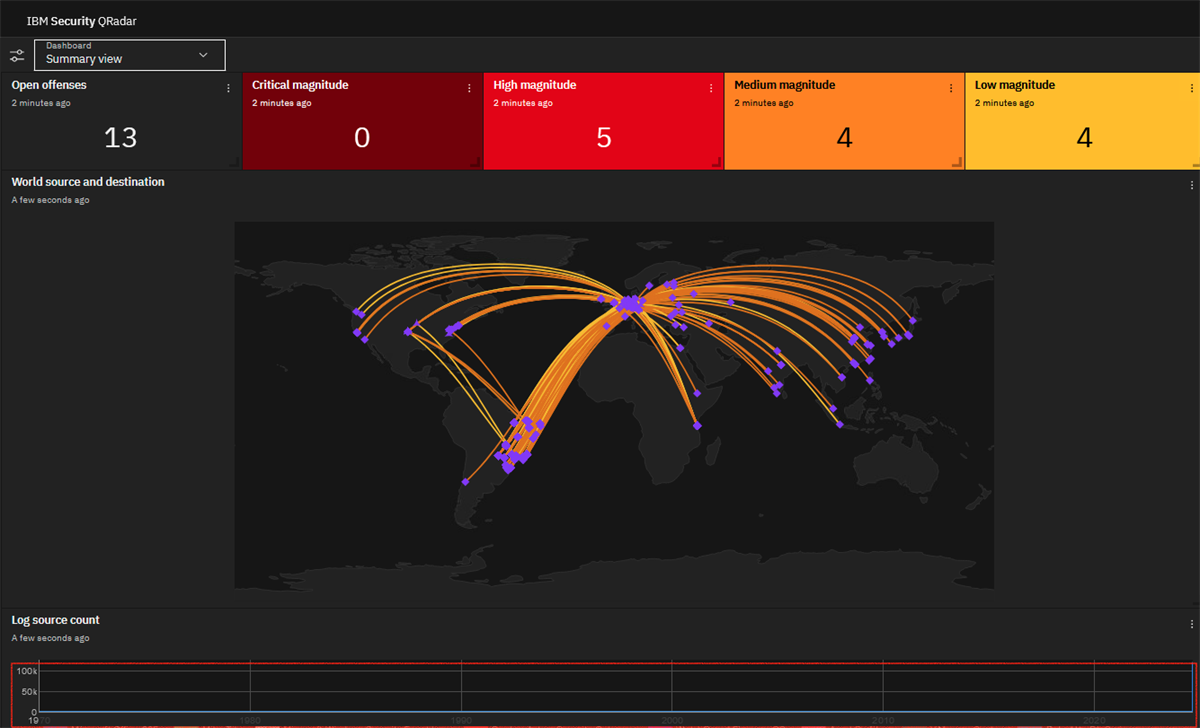
Task: Open World source and destination overflow menu
Action: (x=1191, y=185)
